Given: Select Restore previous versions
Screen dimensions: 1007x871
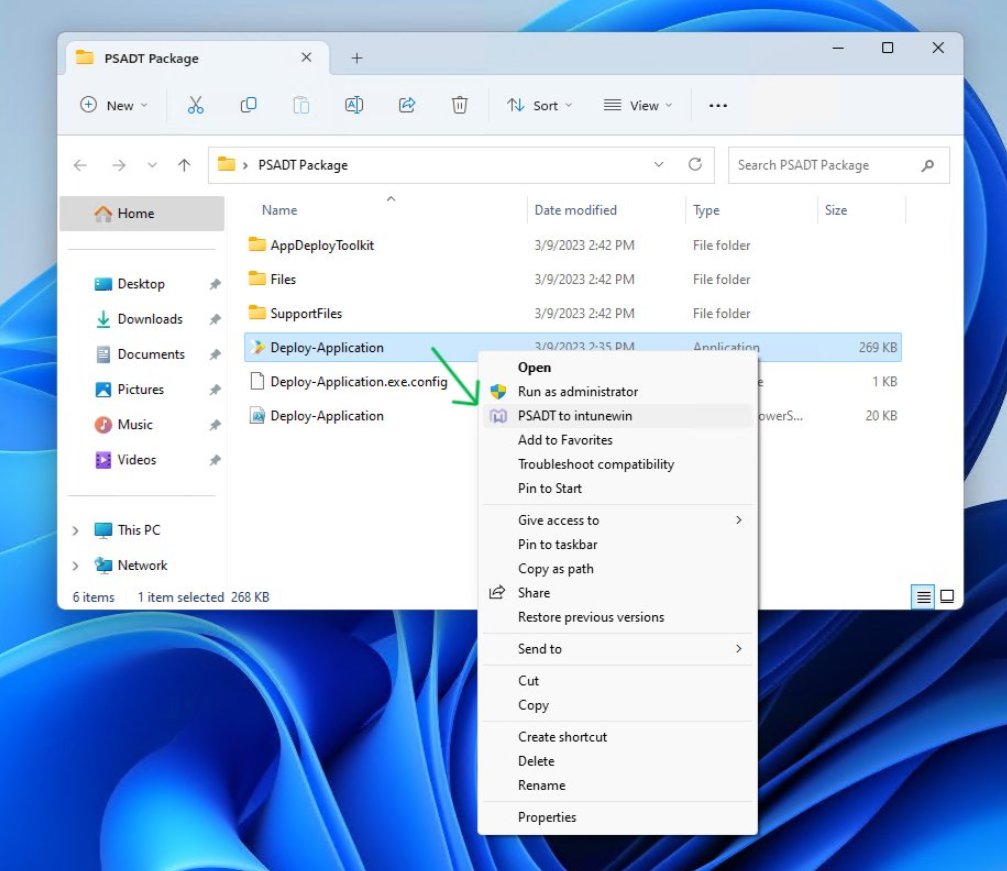Looking at the screenshot, I should coord(617,617).
